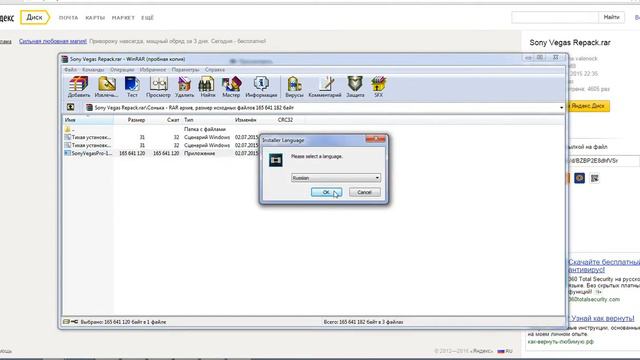Viewport: 640px width, 360px height.
Task: Click the Добавить (Add) WinRAR toolbar icon
Action: click(79, 87)
